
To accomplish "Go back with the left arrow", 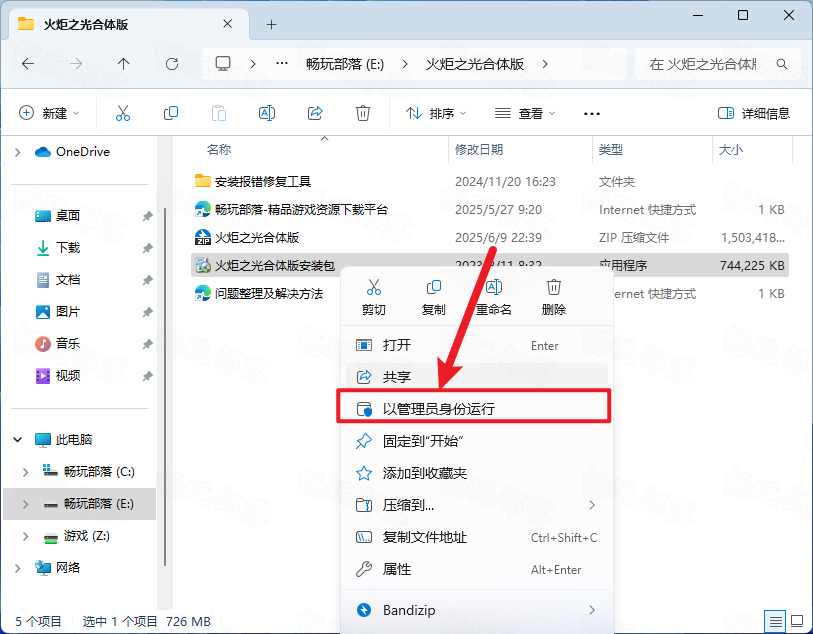I will 28,64.
